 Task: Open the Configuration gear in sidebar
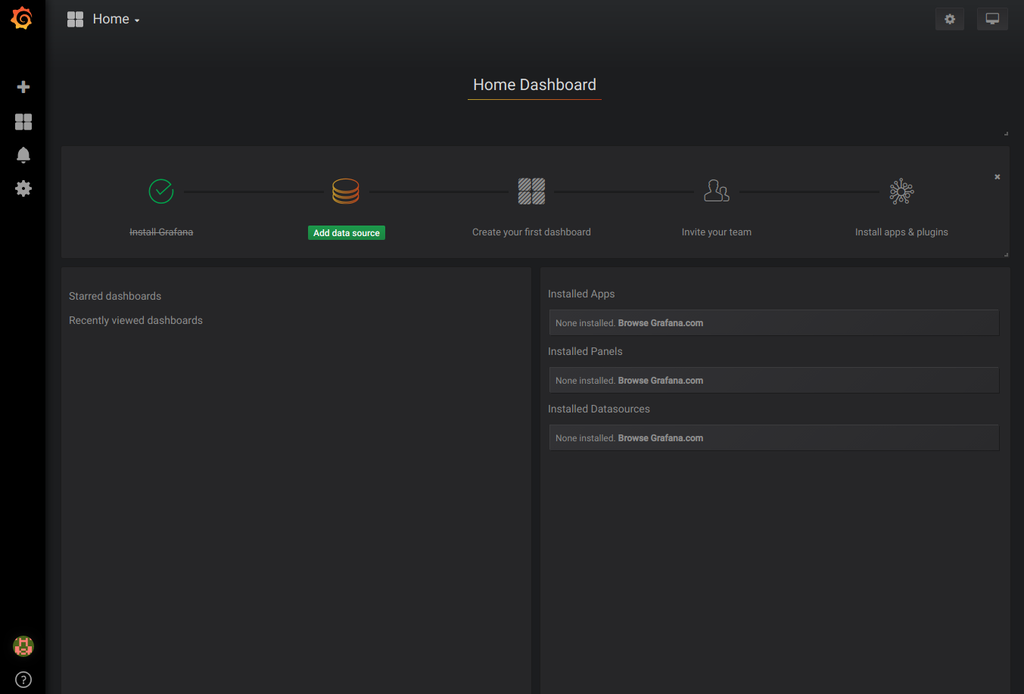23,189
